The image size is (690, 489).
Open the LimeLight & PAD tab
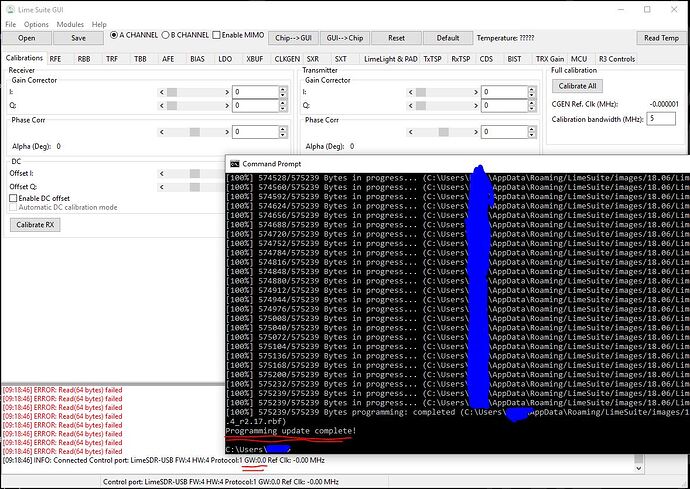[390, 59]
